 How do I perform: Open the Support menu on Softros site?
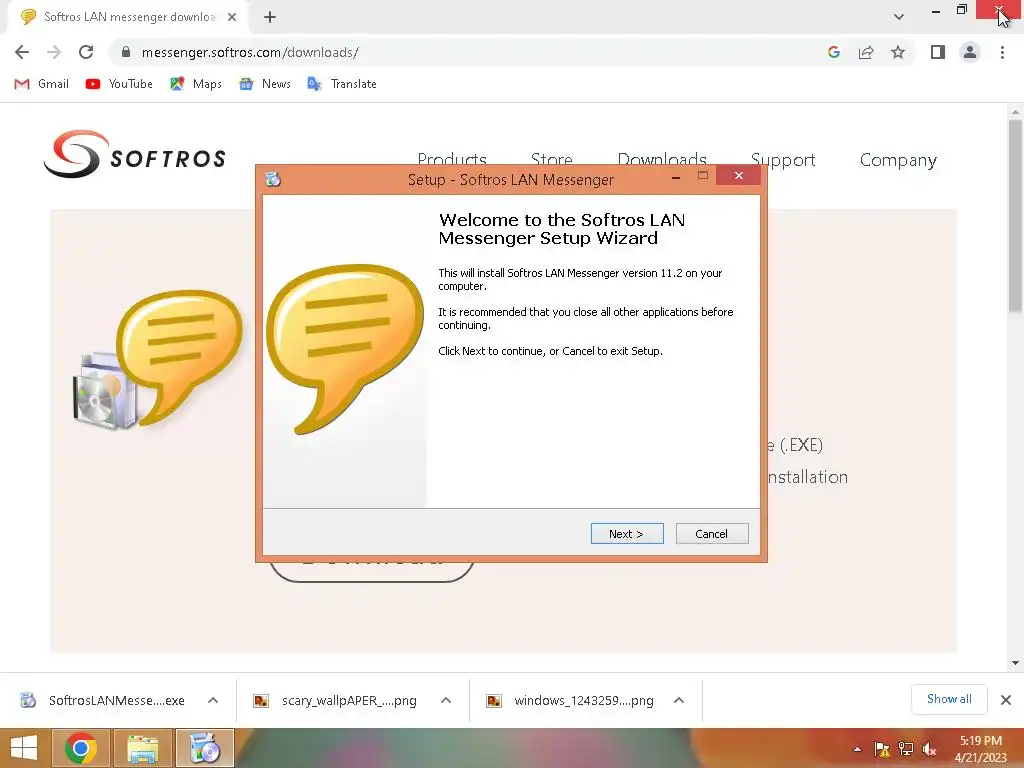[783, 159]
